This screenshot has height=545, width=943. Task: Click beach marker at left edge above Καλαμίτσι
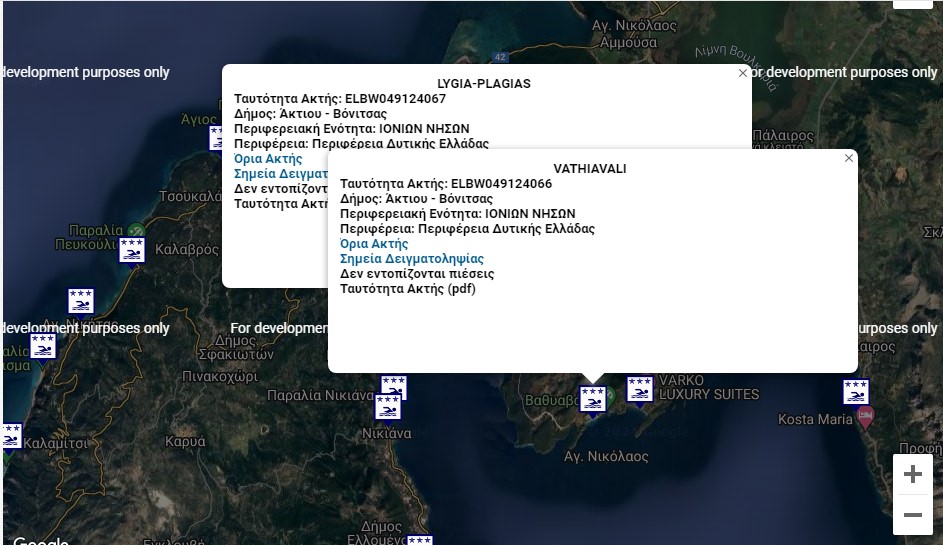[10, 437]
